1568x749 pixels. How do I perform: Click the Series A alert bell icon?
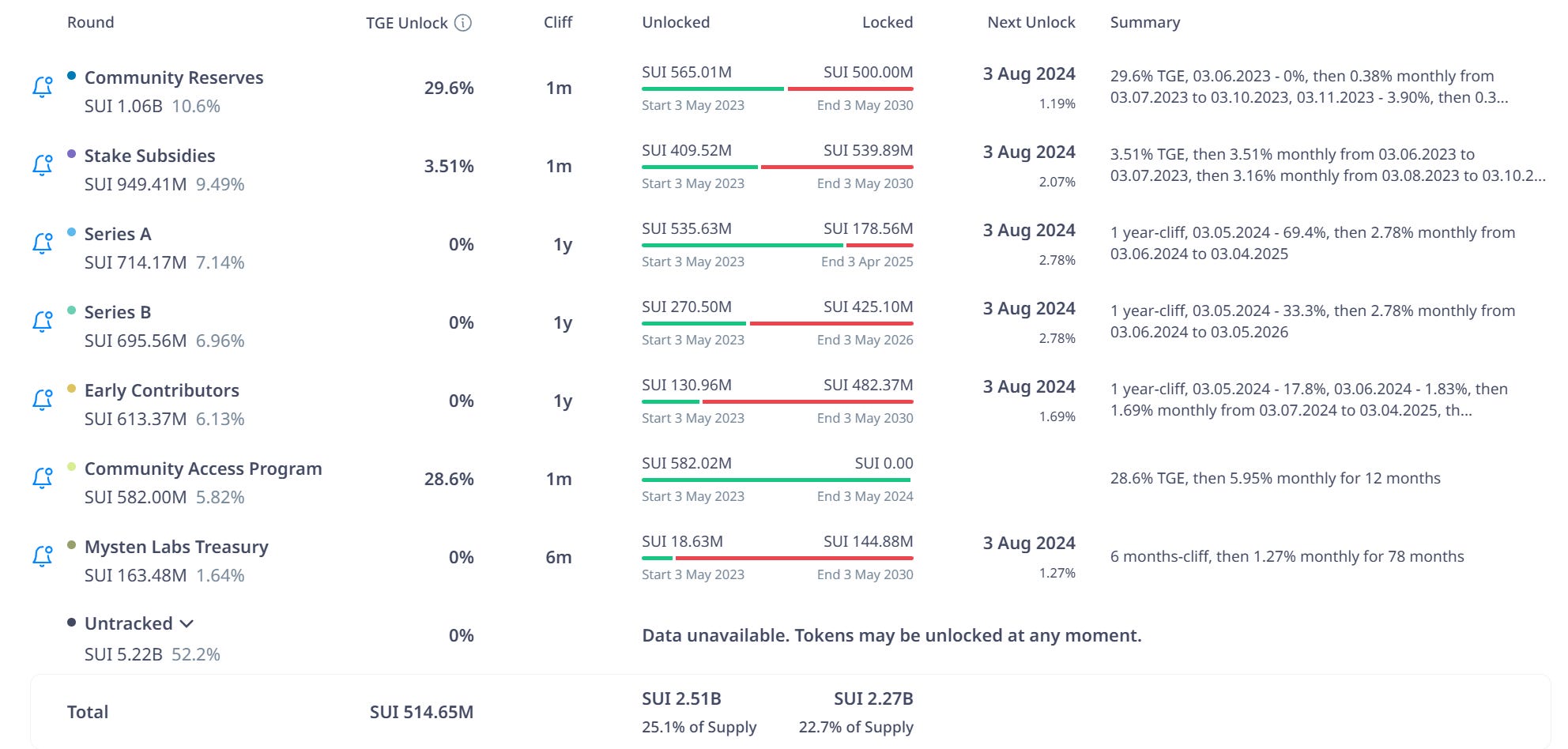43,243
